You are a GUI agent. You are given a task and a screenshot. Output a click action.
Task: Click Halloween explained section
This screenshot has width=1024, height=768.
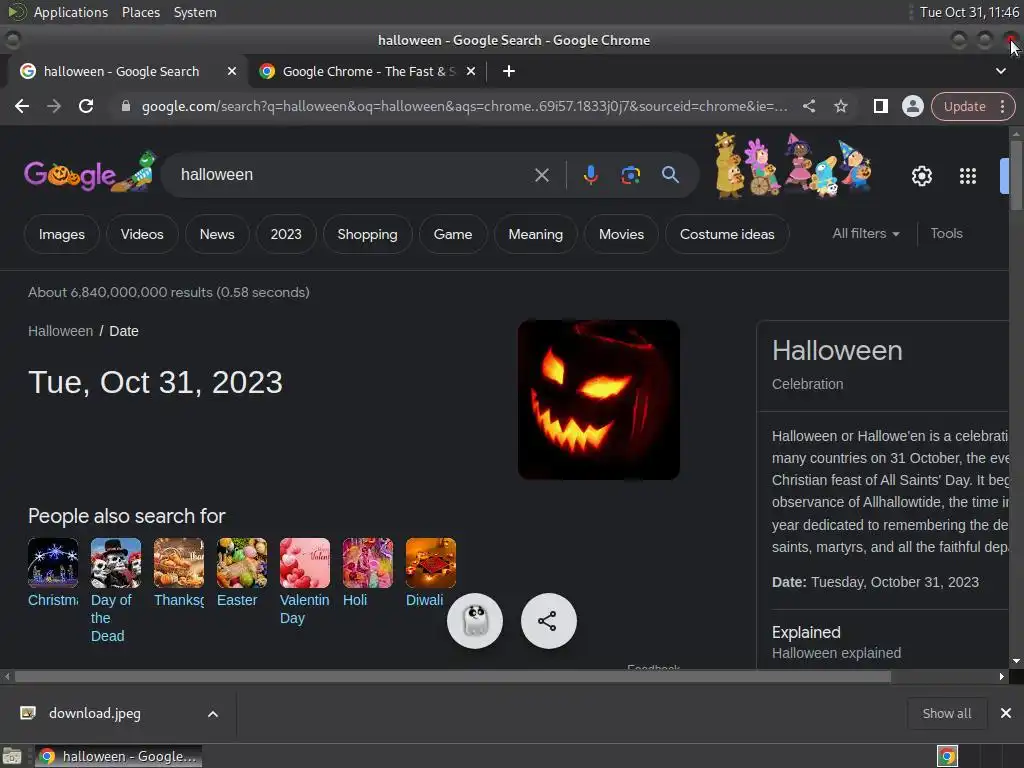click(836, 642)
